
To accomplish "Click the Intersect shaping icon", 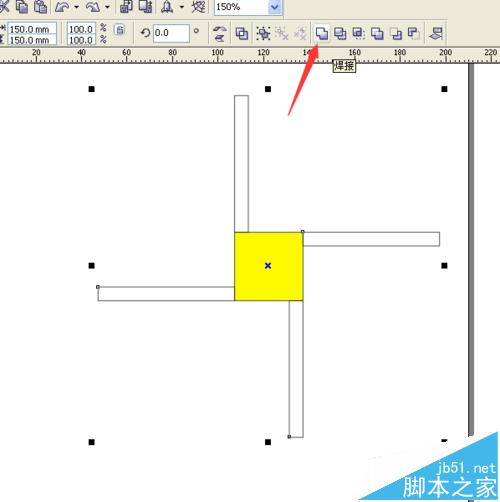I will point(359,33).
